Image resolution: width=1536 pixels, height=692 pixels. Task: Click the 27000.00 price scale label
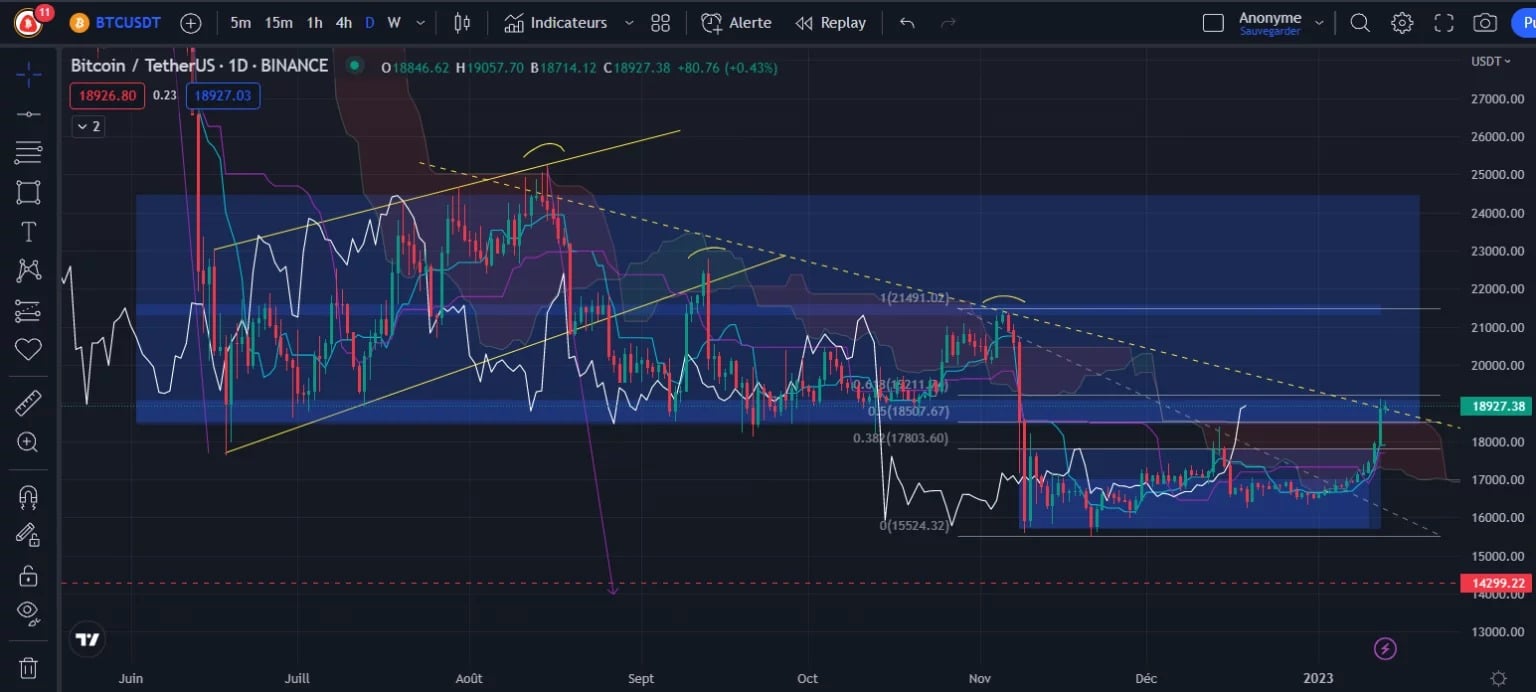click(1497, 99)
